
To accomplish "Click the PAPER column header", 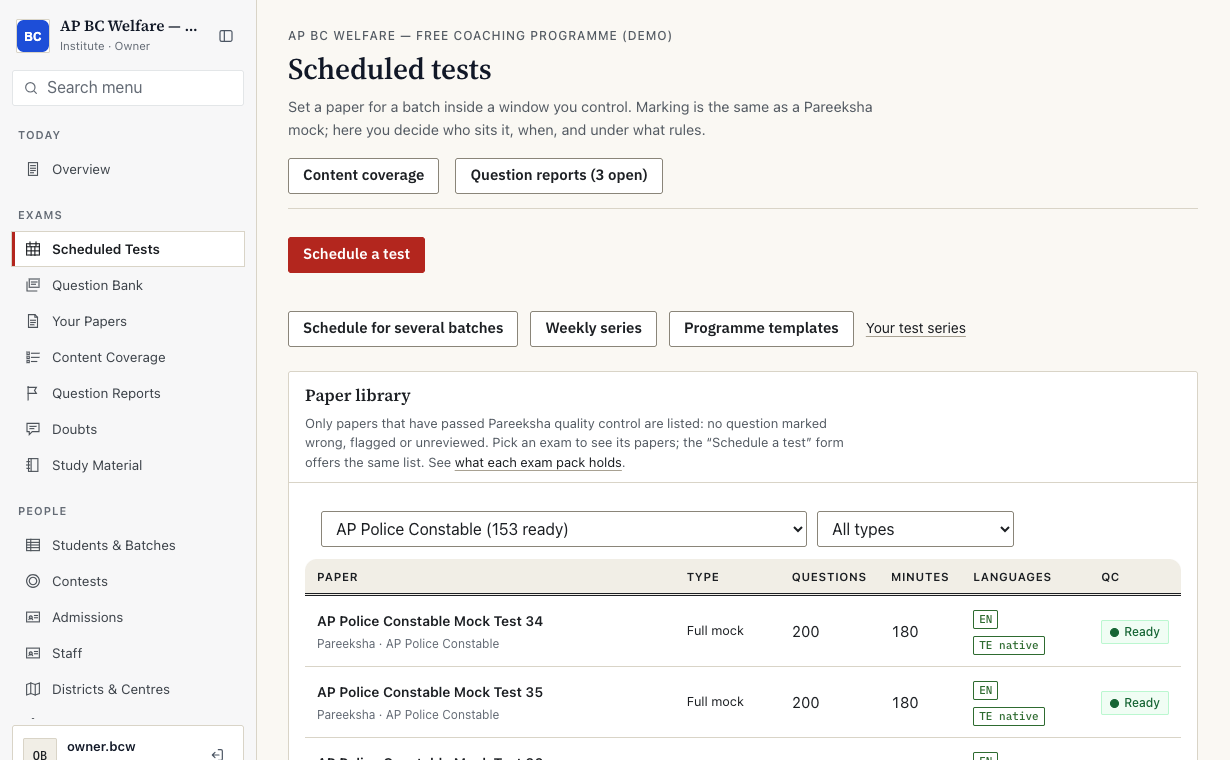I will click(x=337, y=577).
